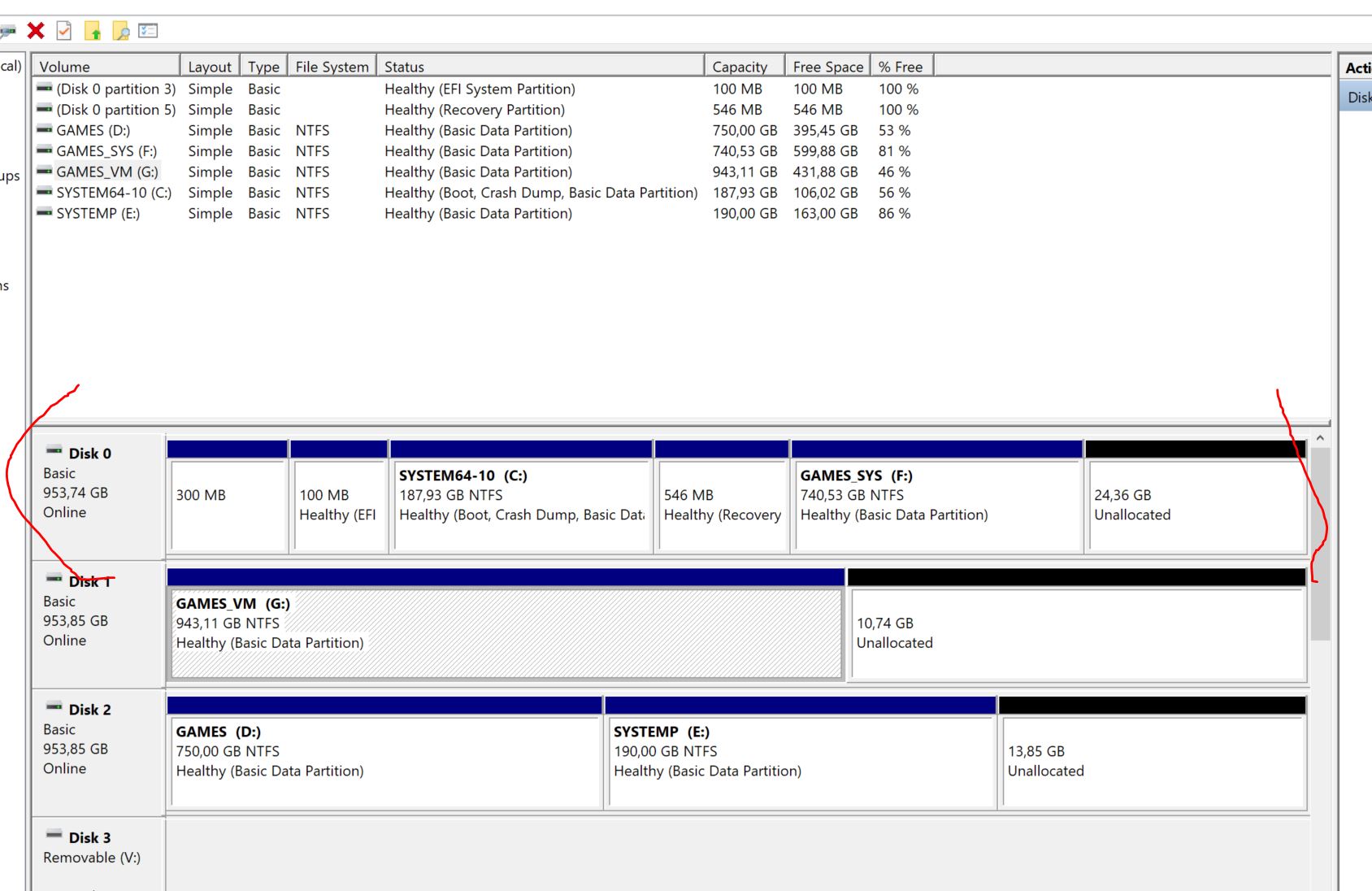
Task: Click the Properties checkmark page toolbar icon
Action: click(x=64, y=31)
